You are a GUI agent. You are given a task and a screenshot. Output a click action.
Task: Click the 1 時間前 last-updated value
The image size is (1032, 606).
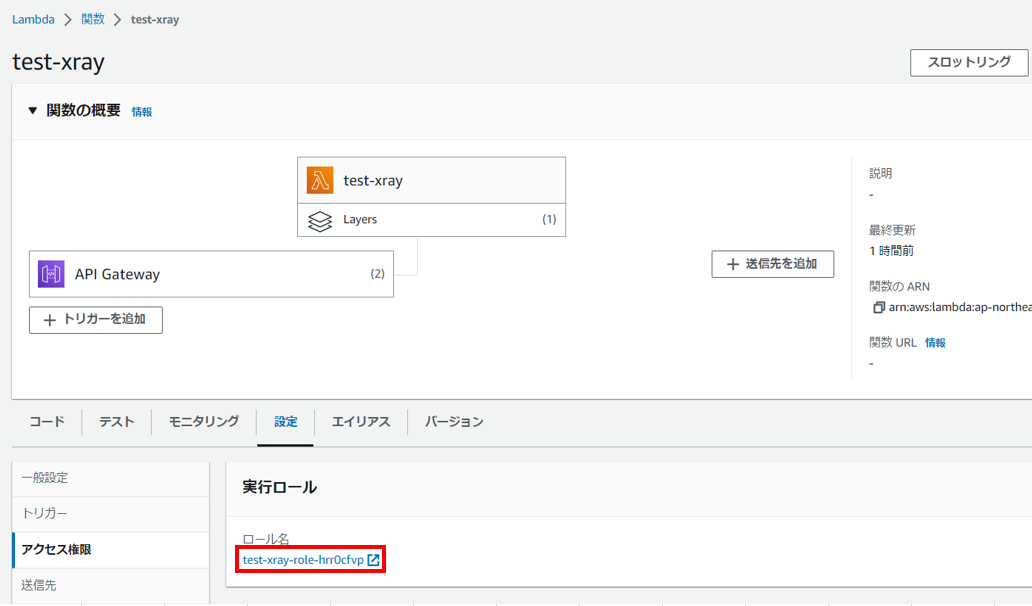891,251
